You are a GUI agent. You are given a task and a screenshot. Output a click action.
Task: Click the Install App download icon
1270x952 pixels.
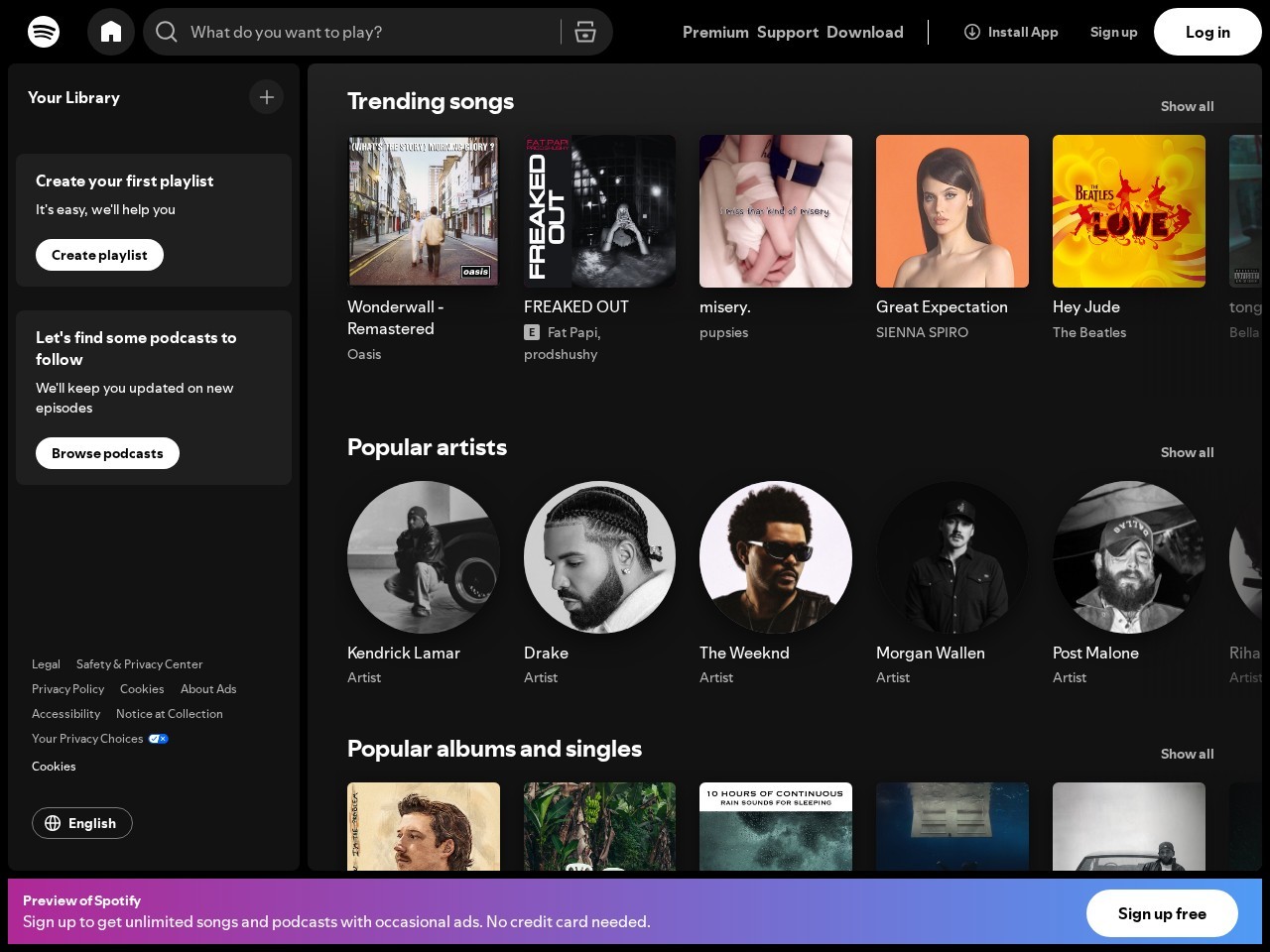click(972, 32)
